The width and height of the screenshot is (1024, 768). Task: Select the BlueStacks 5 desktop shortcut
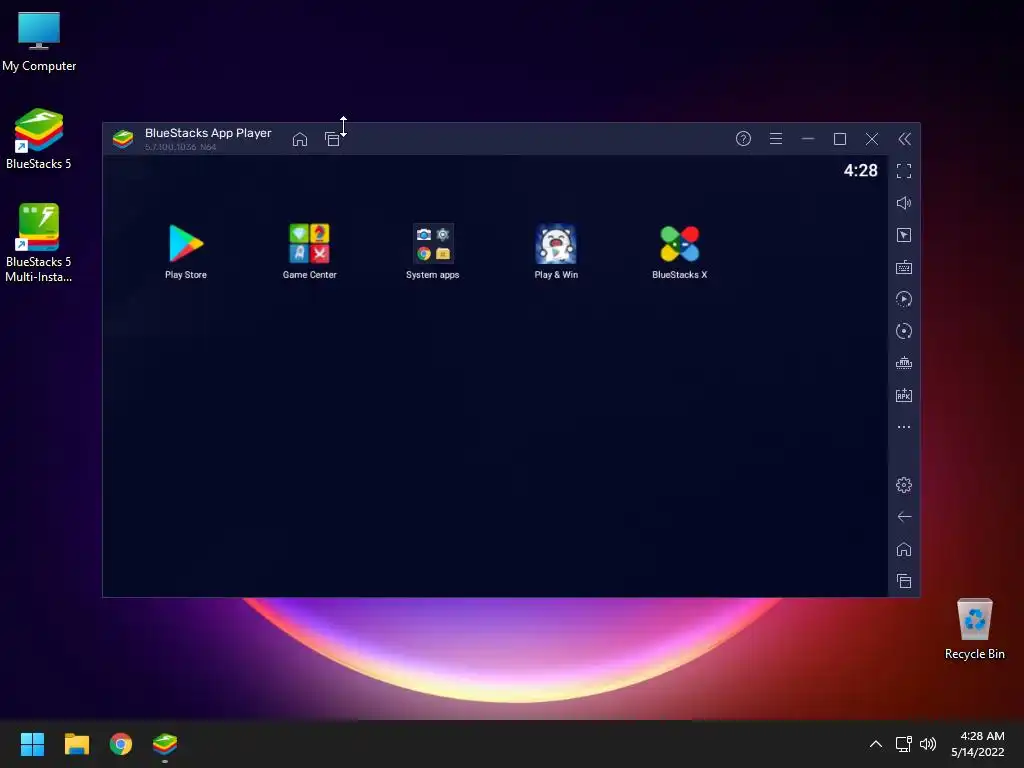39,138
